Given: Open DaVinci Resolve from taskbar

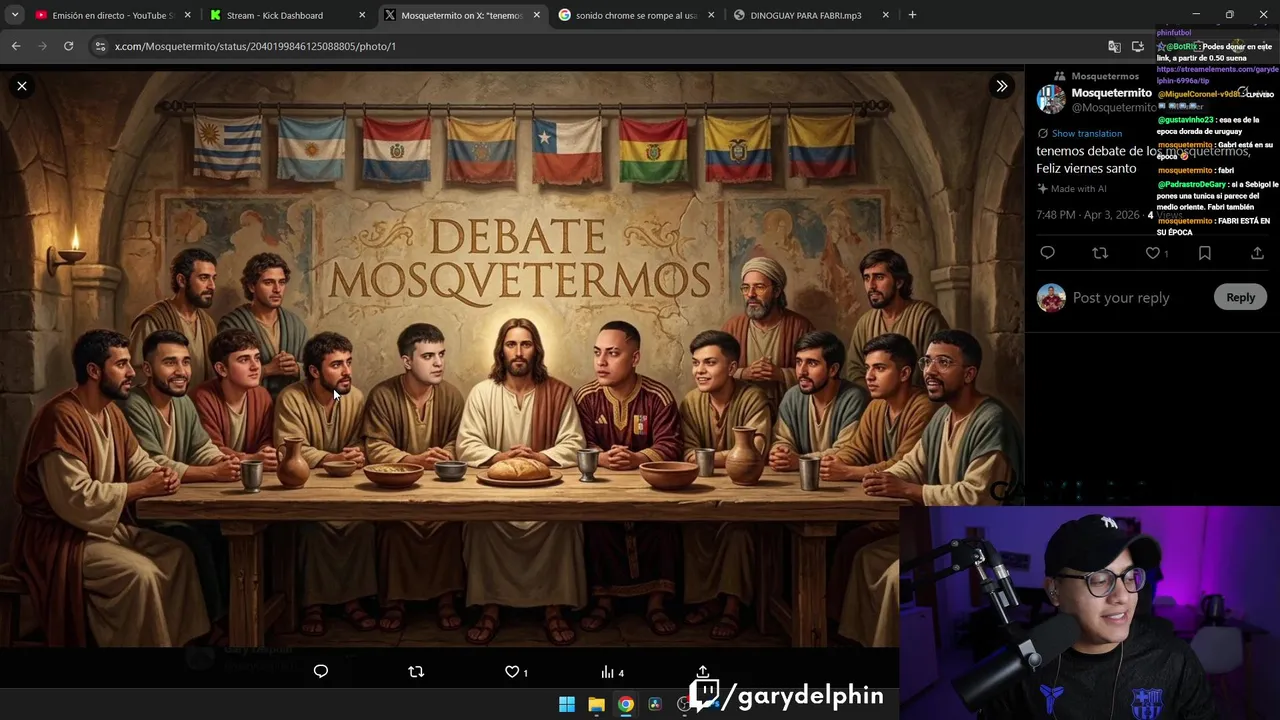Looking at the screenshot, I should tap(655, 704).
